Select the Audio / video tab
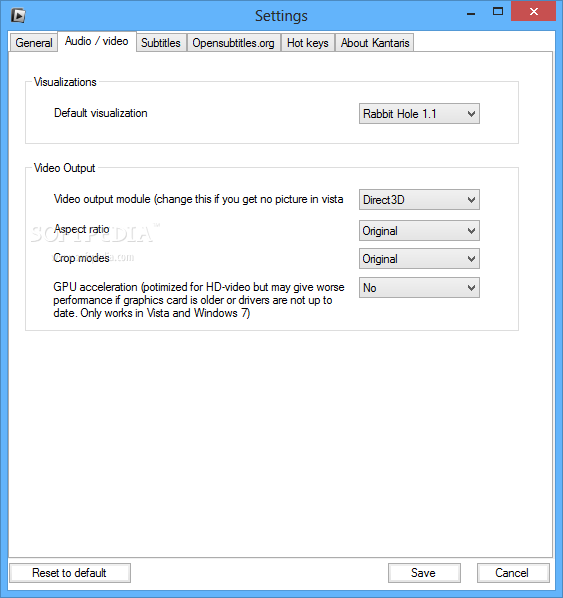 pos(97,41)
